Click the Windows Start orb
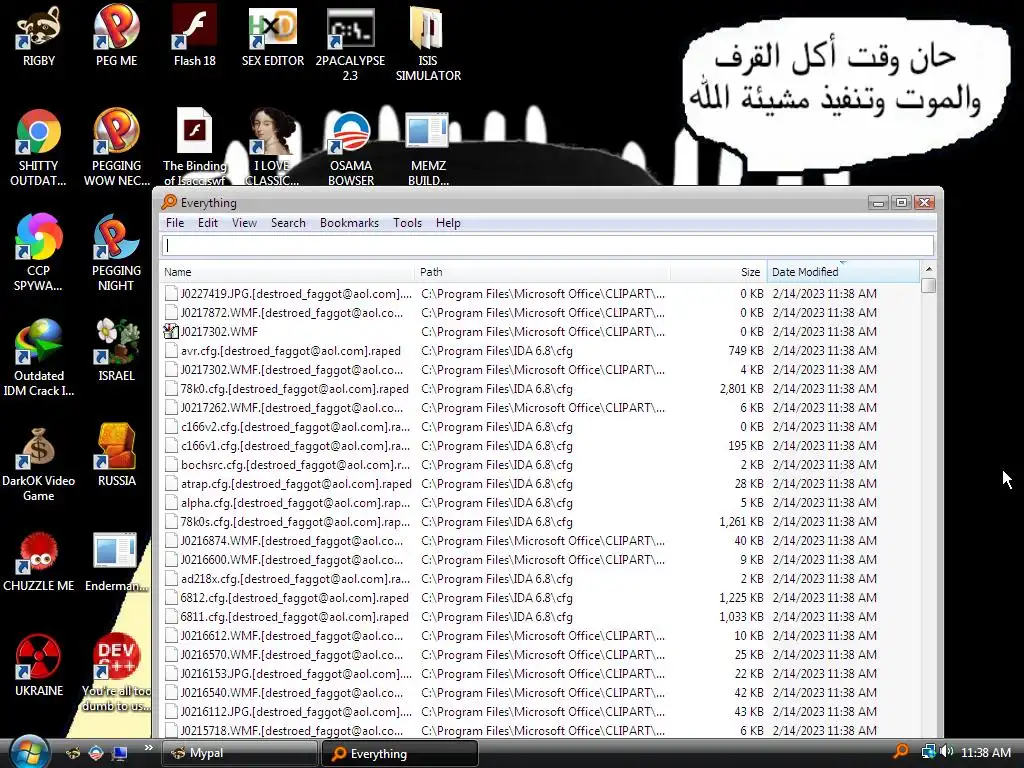Image resolution: width=1024 pixels, height=768 pixels. (x=29, y=752)
